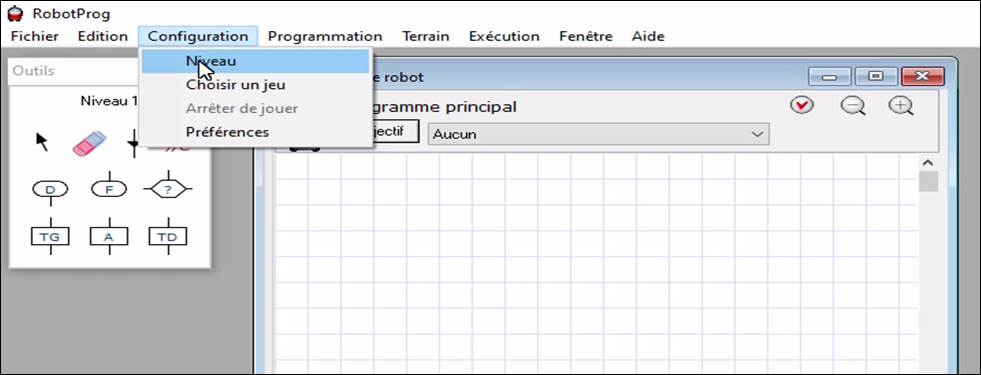Click the RobotProg application icon

[15, 14]
